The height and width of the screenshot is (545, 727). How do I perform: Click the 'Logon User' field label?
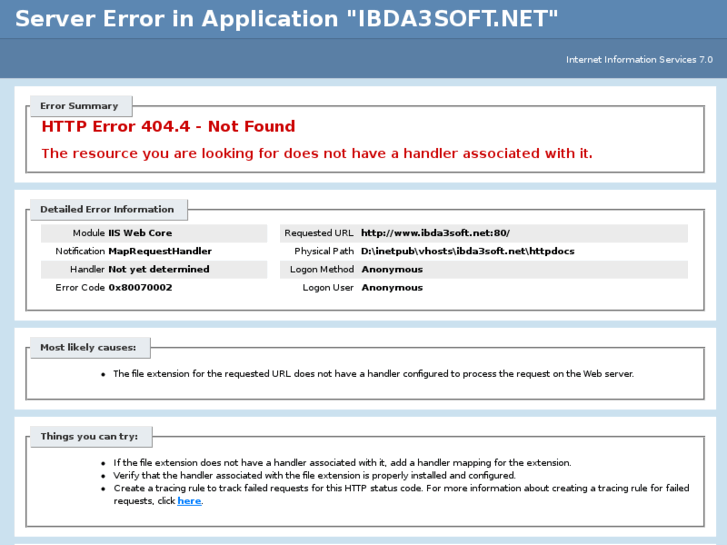(328, 288)
